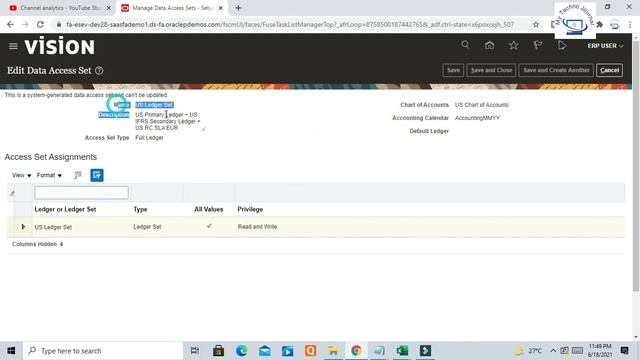Viewport: 640px width, 360px height.
Task: Go forward in browser history
Action: pos(25,24)
